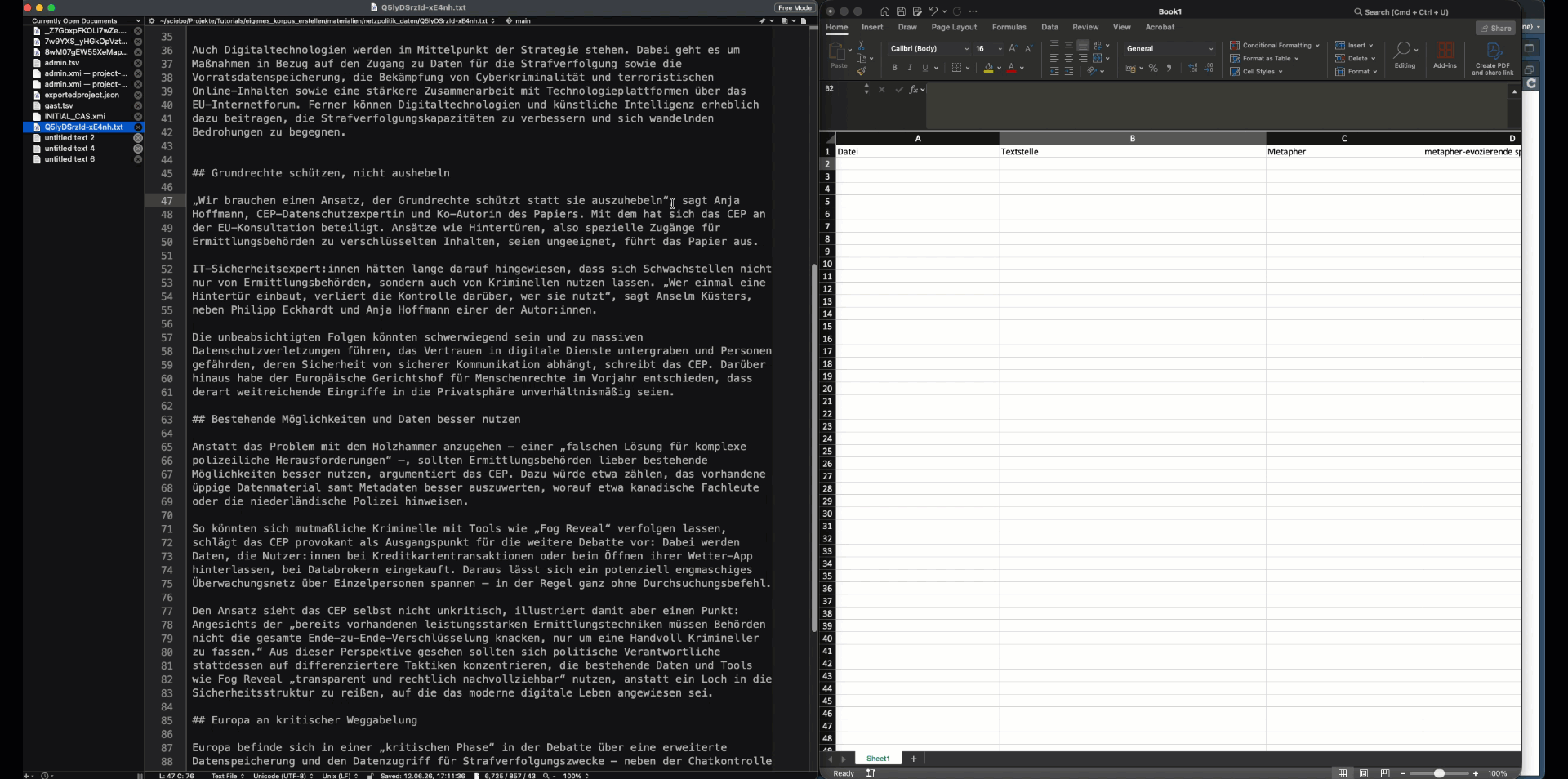Screen dimensions: 1568x779
Task: Click the Excel Home icon in title bar
Action: point(884,11)
